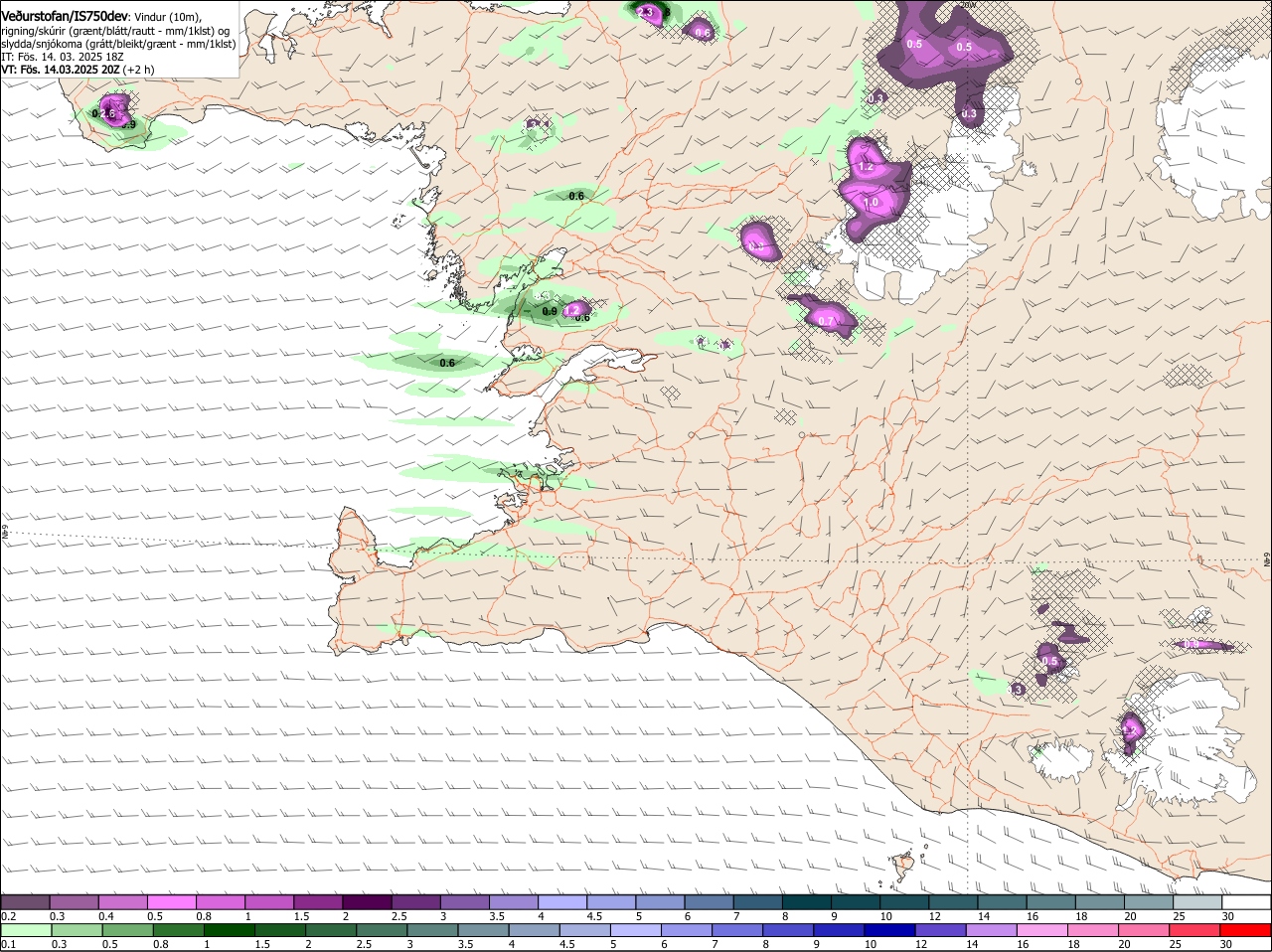This screenshot has height=952, width=1272.
Task: Select the lower legend swatch labeled 3
Action: [432, 930]
